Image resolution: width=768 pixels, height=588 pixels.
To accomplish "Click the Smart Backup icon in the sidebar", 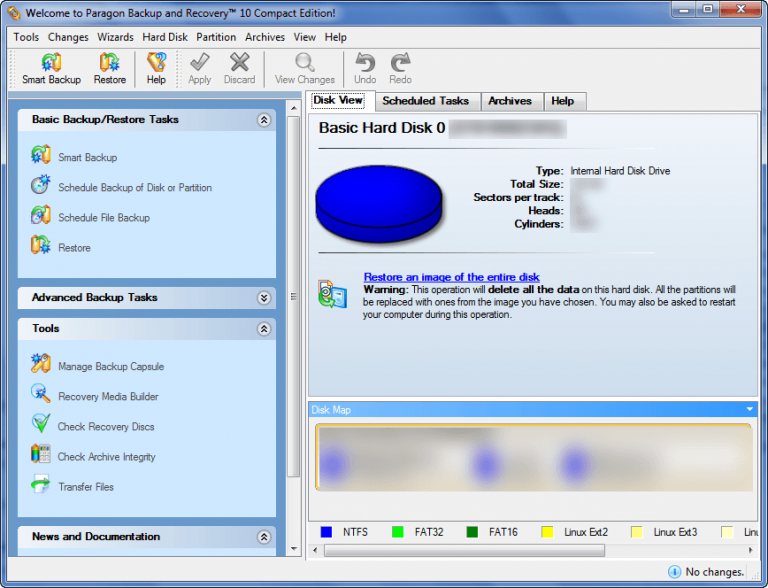I will [41, 155].
